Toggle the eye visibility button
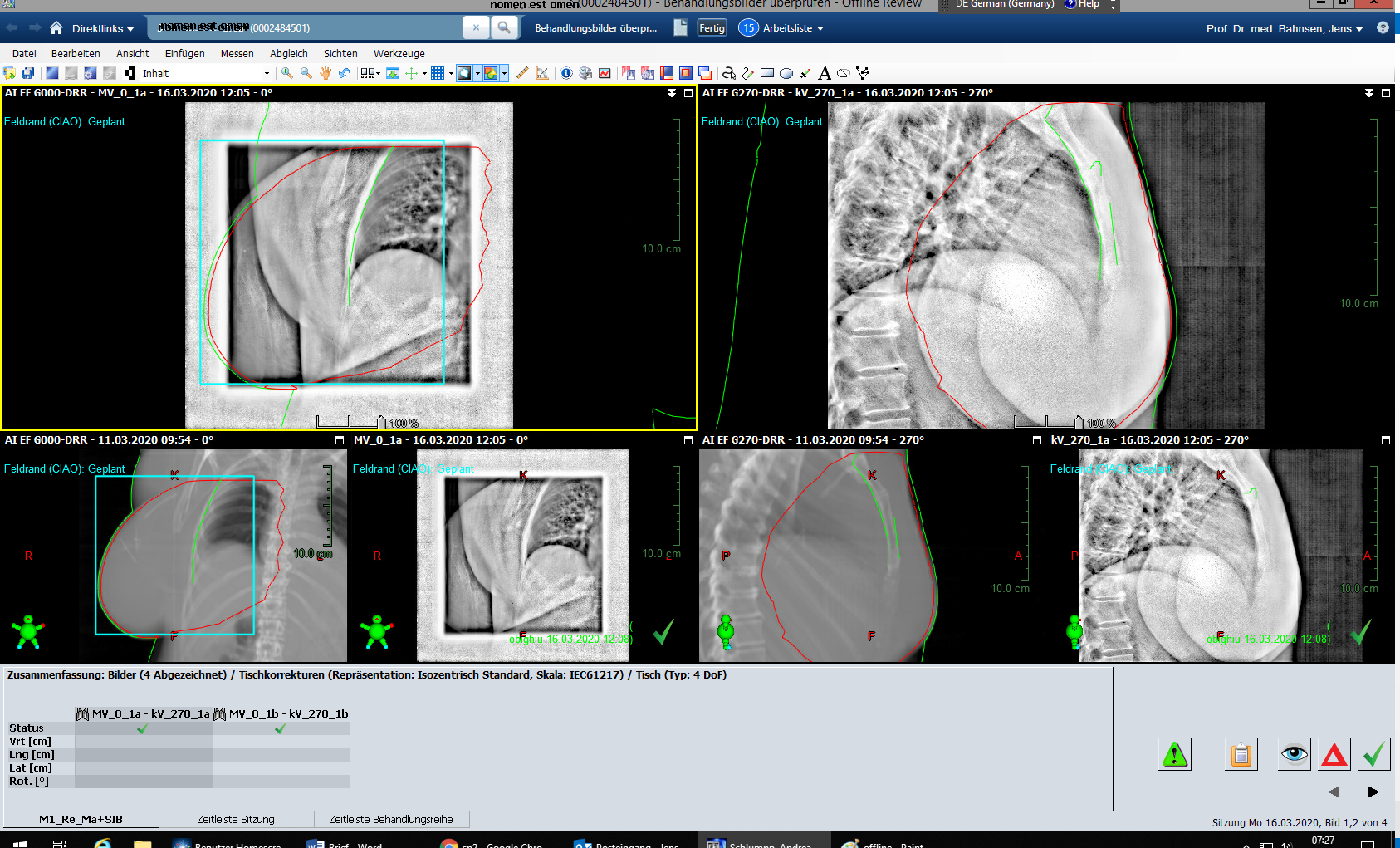This screenshot has width=1400, height=848. coord(1294,754)
